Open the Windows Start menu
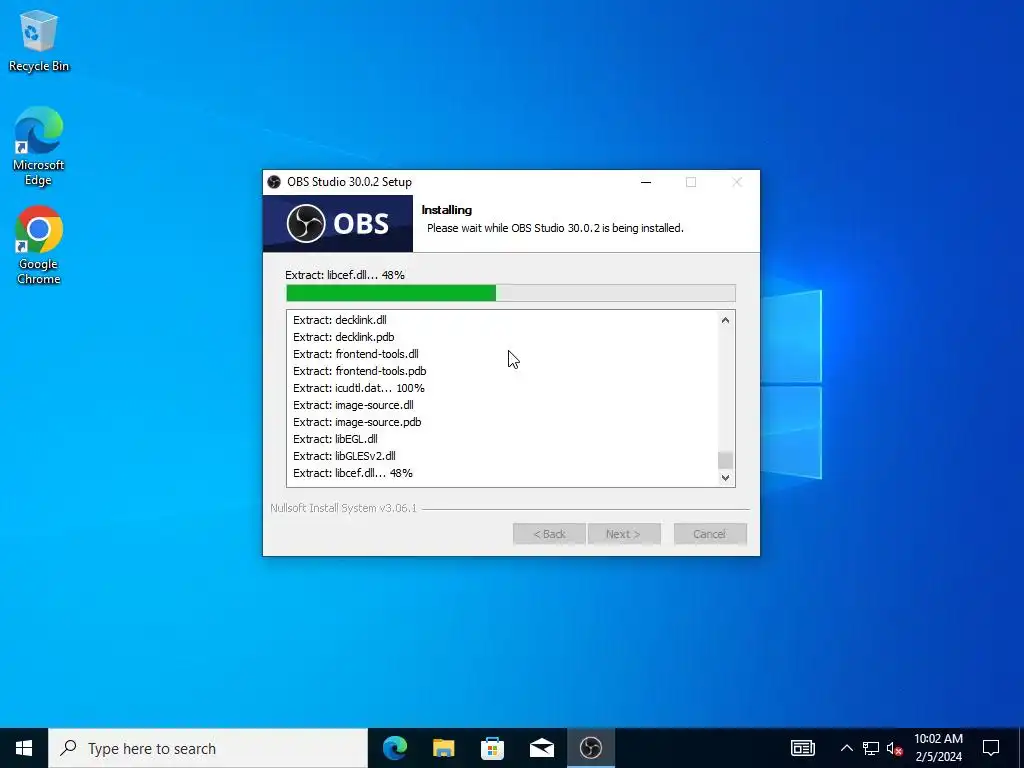 pos(24,748)
